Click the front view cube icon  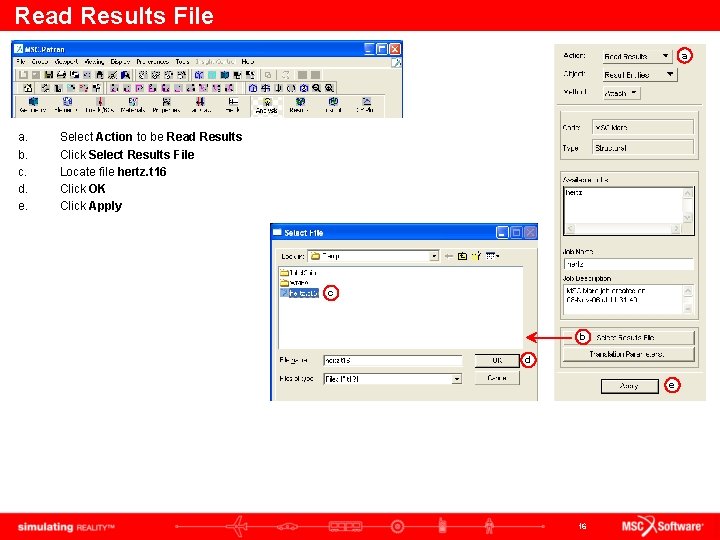point(253,88)
